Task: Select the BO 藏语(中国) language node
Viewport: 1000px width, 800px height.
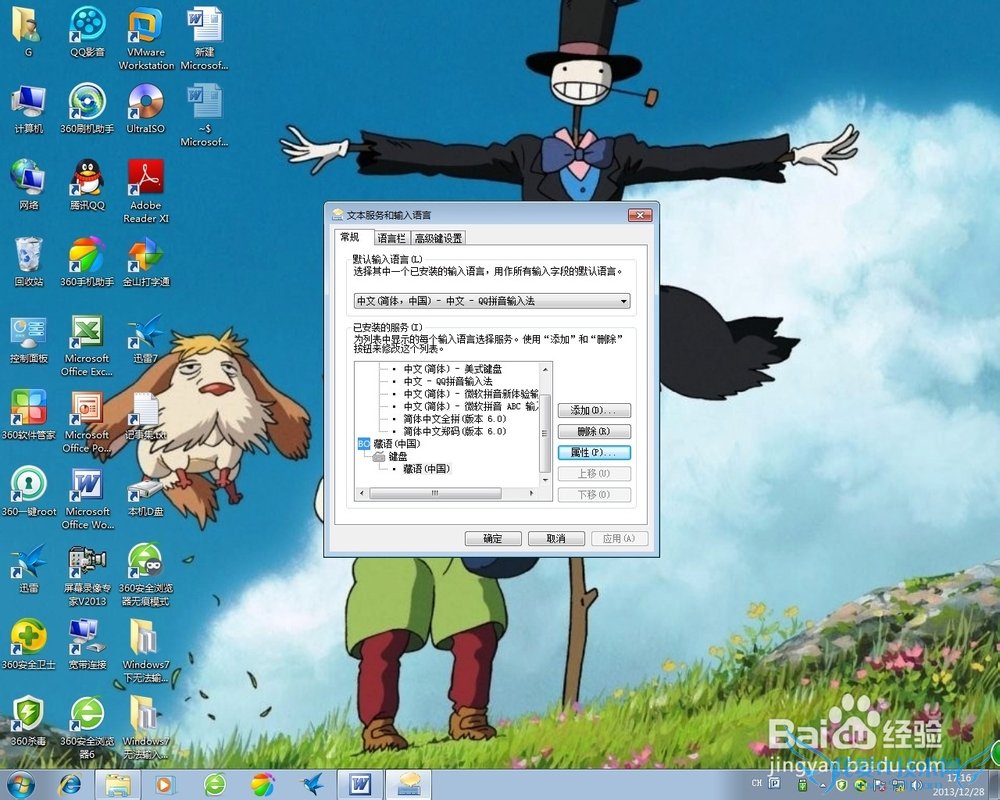Action: [390, 443]
